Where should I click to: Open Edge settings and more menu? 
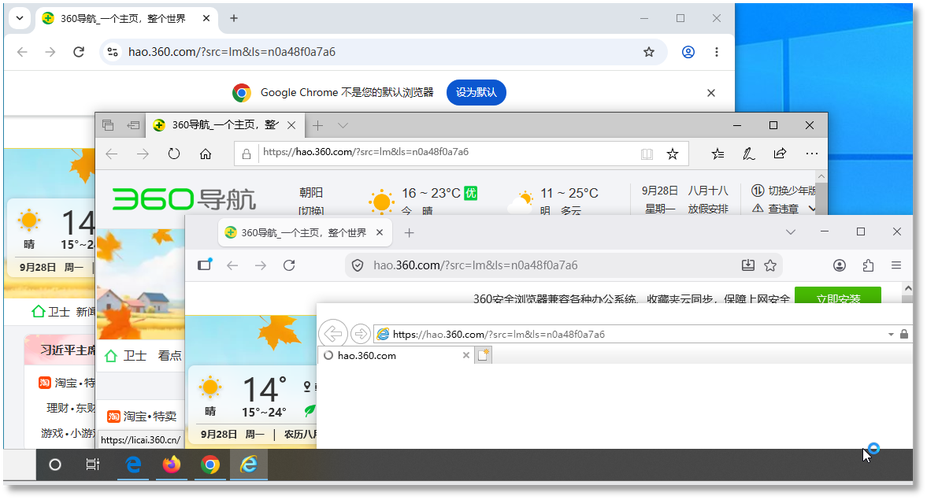click(812, 154)
